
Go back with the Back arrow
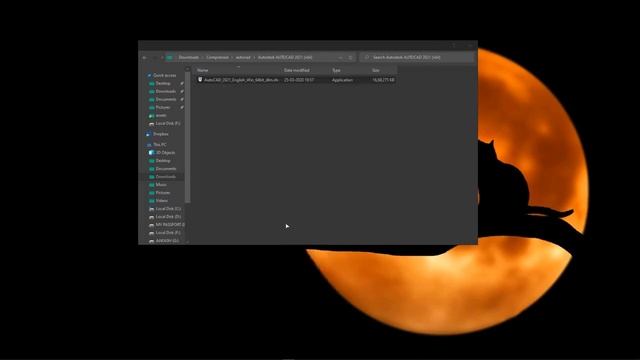point(144,58)
